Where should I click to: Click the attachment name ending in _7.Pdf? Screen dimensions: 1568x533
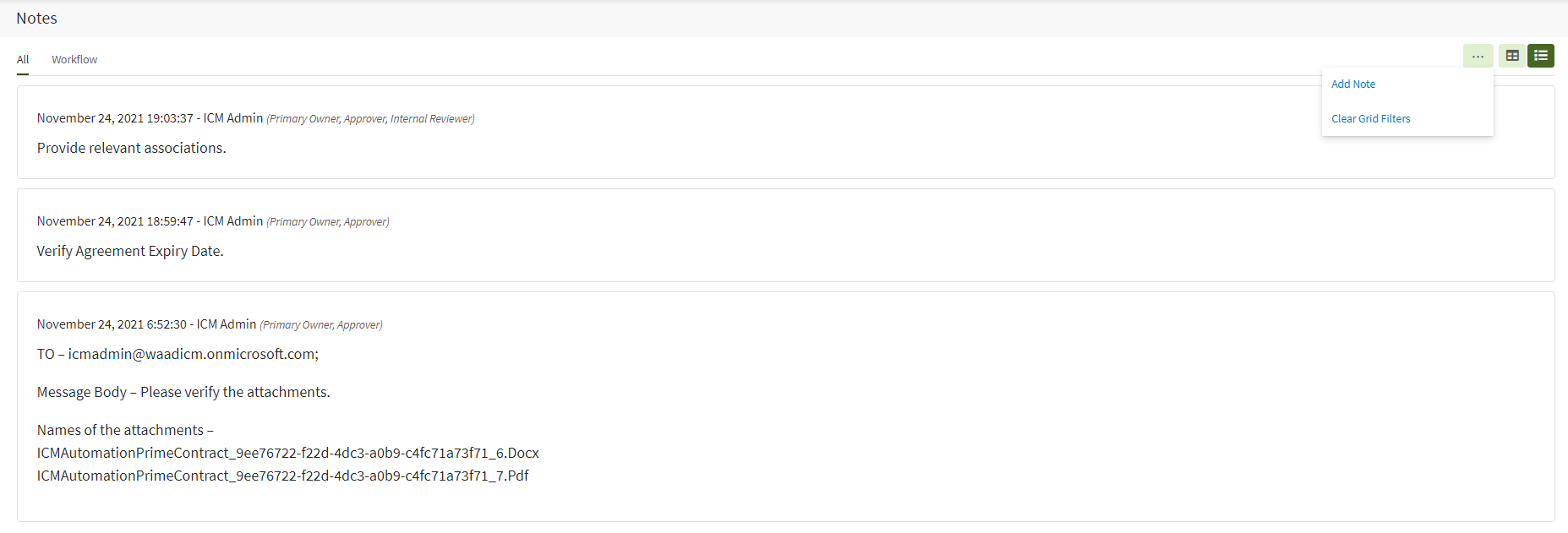pos(282,476)
